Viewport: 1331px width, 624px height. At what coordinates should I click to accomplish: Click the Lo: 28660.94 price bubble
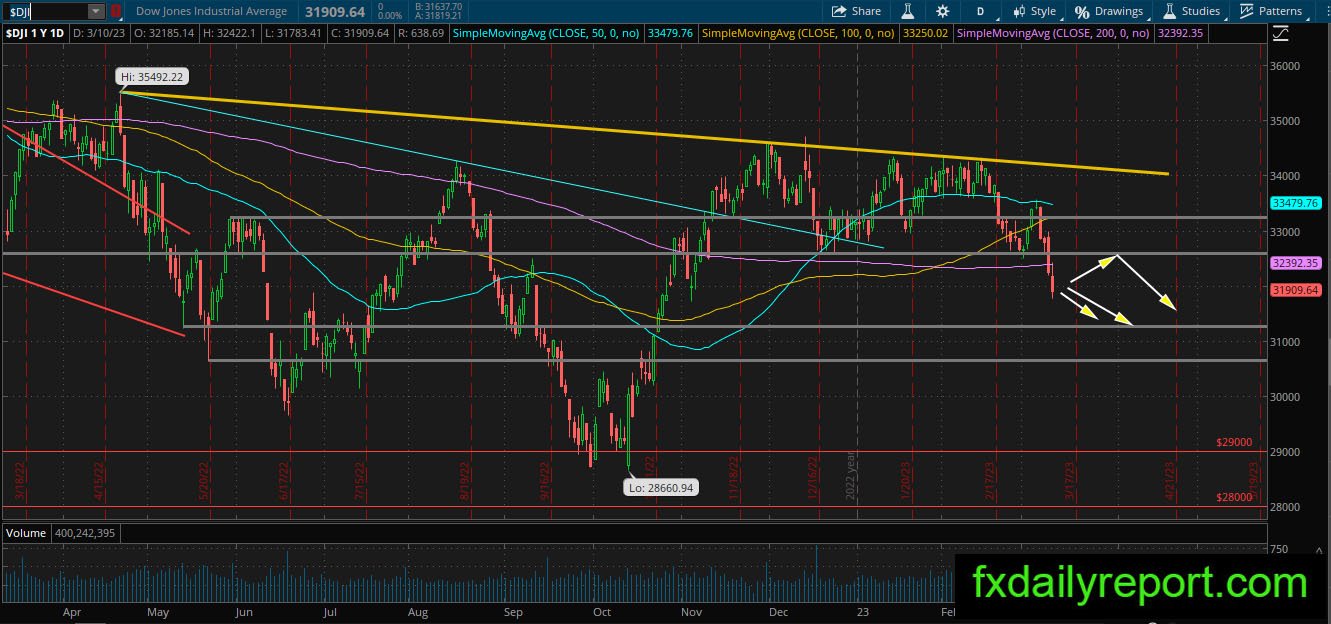click(x=661, y=488)
